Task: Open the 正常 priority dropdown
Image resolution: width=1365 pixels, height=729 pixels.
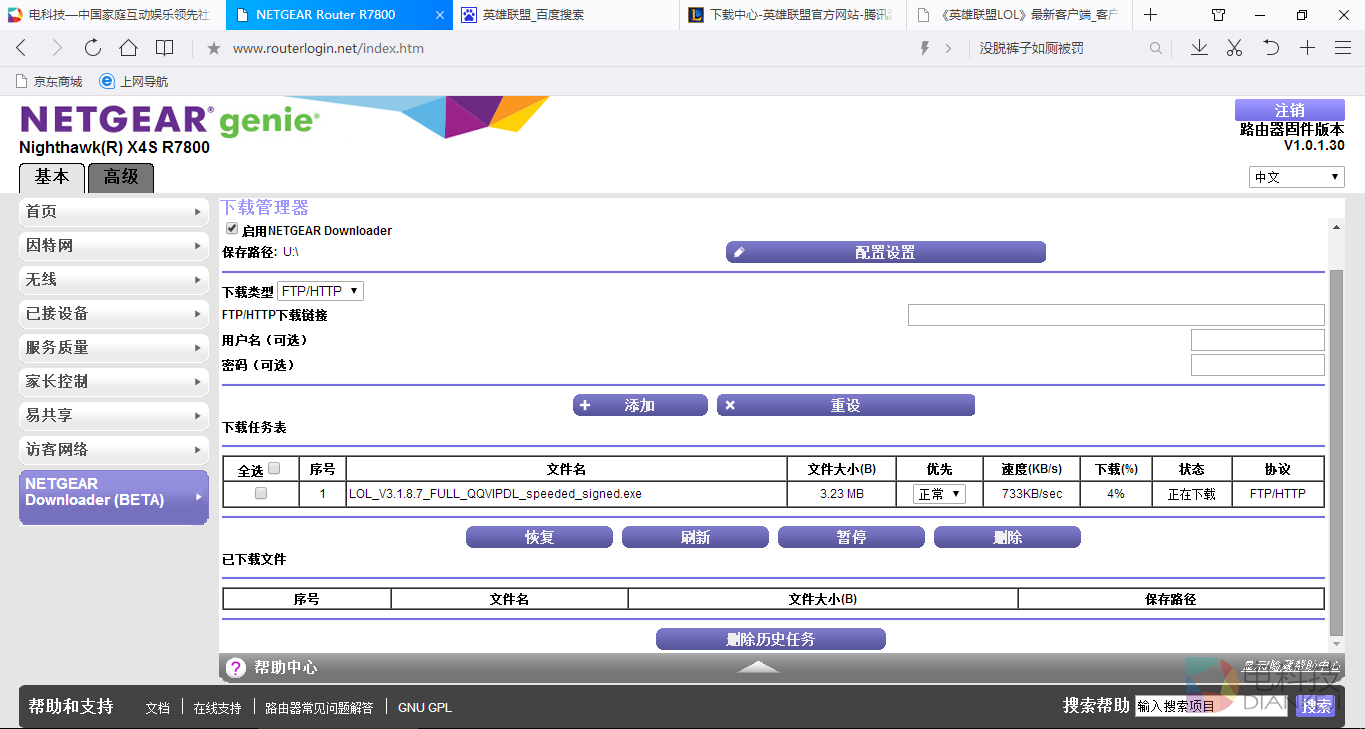Action: tap(939, 494)
